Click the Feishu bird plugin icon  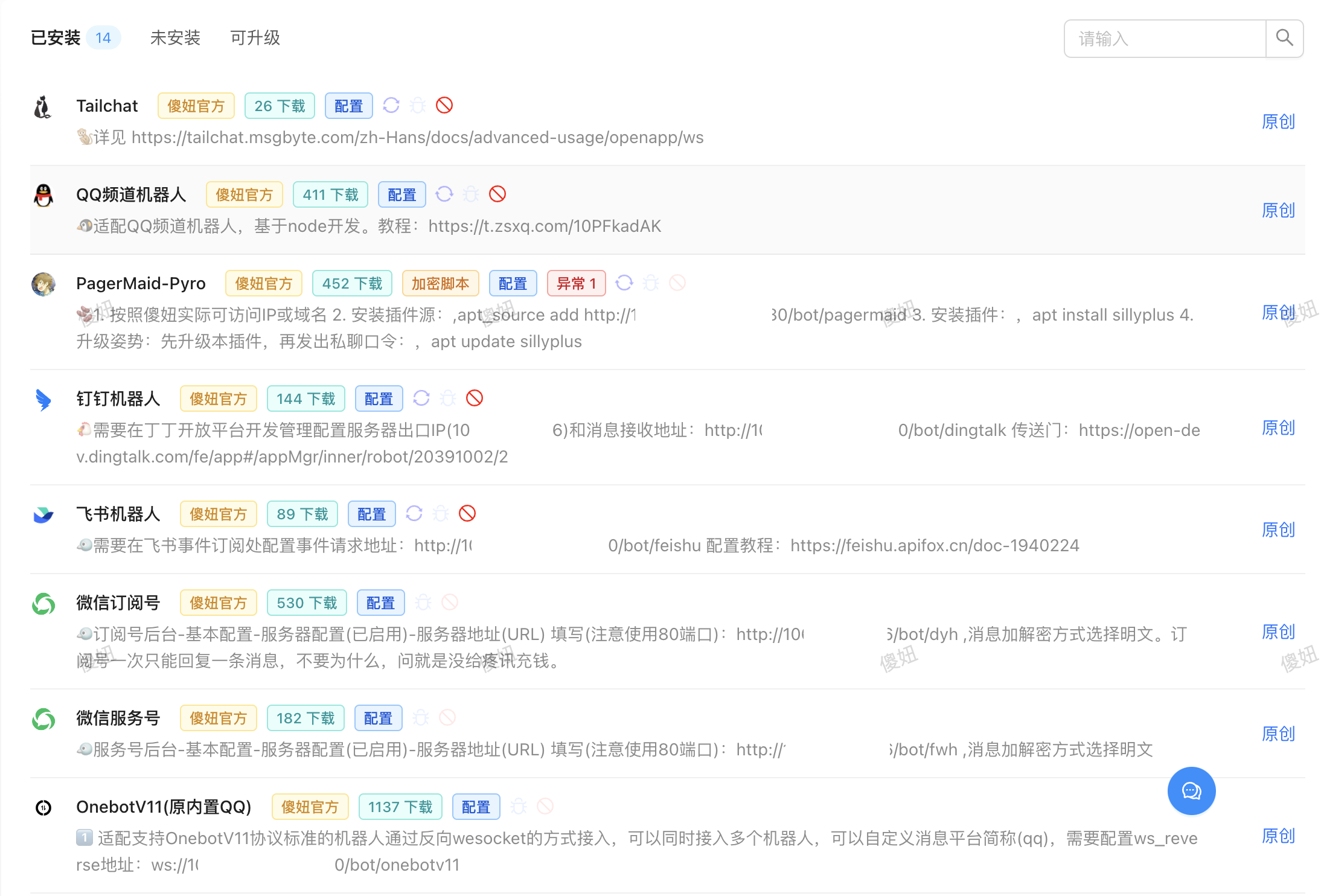pyautogui.click(x=43, y=515)
